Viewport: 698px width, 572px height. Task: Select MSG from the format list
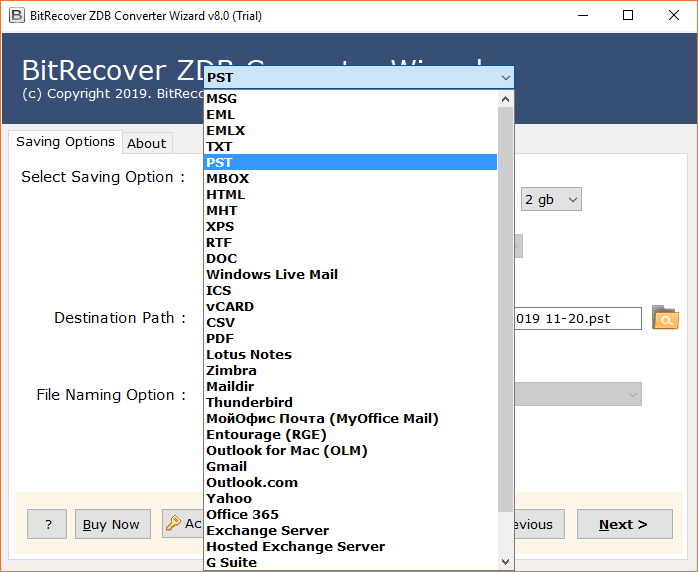point(350,98)
